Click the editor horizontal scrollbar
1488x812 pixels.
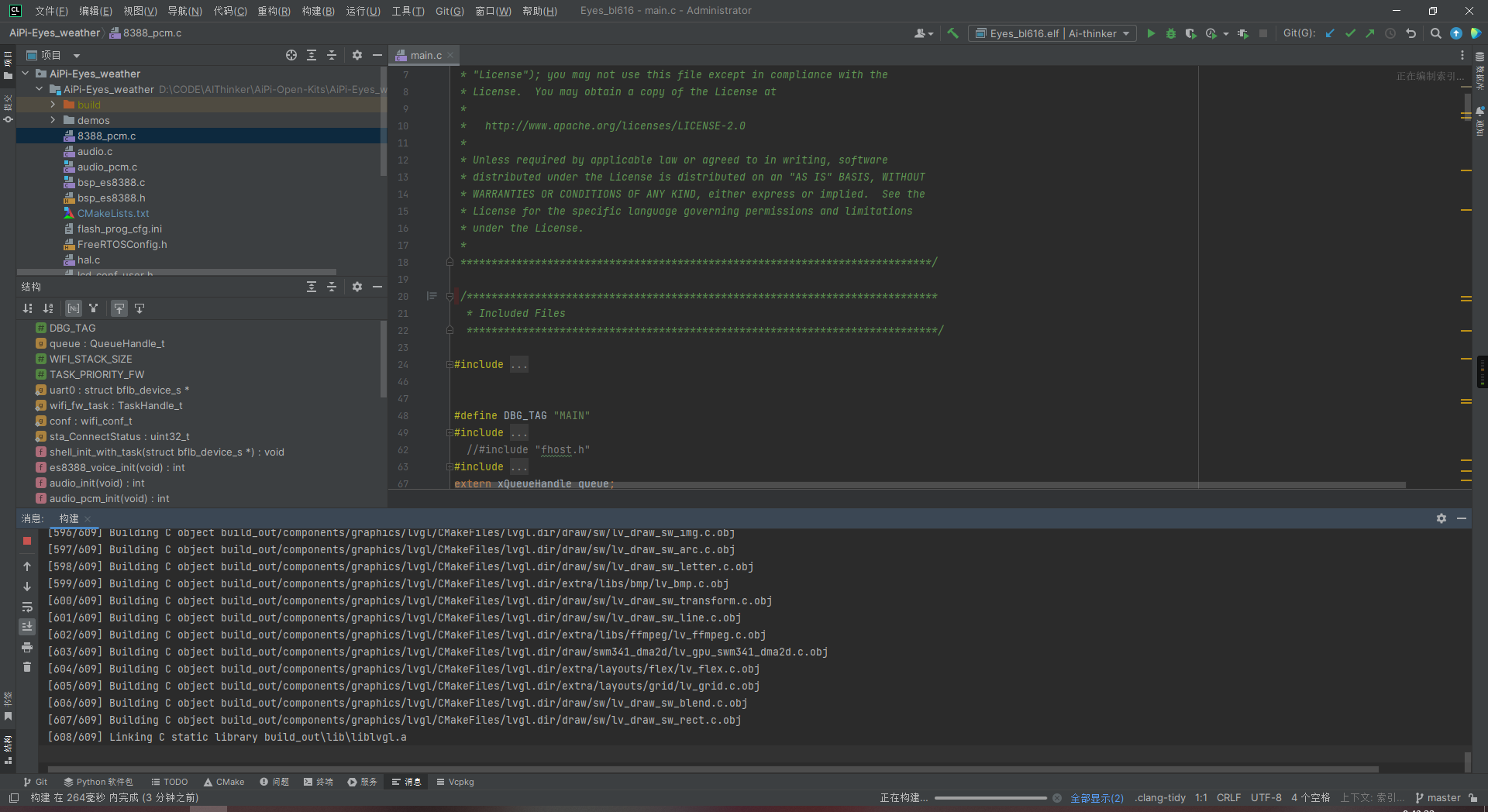pos(930,485)
